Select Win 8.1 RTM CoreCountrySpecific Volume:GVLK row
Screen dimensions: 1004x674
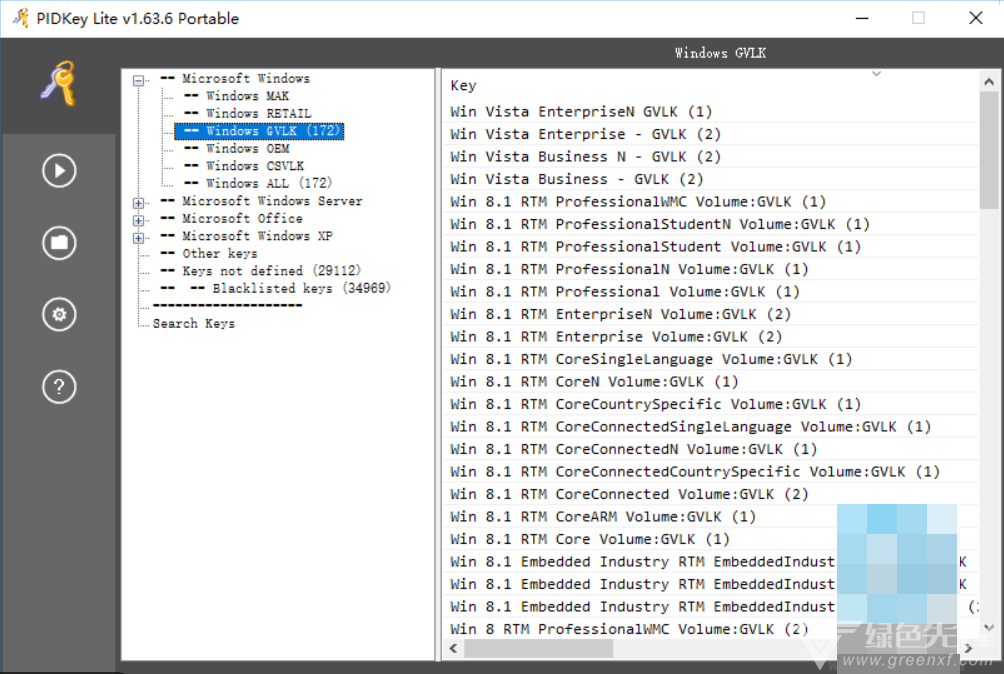click(x=711, y=404)
